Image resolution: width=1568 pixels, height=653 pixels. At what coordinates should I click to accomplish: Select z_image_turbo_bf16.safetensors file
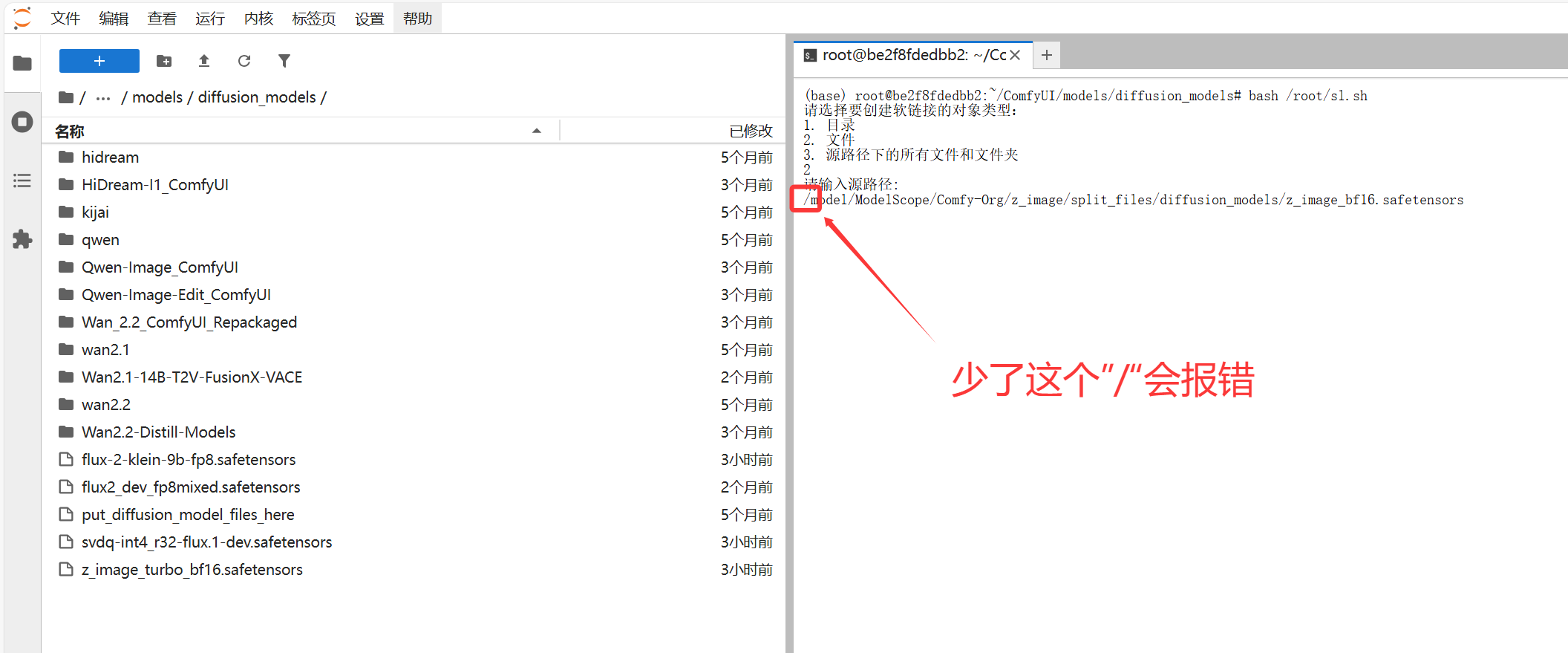click(192, 570)
